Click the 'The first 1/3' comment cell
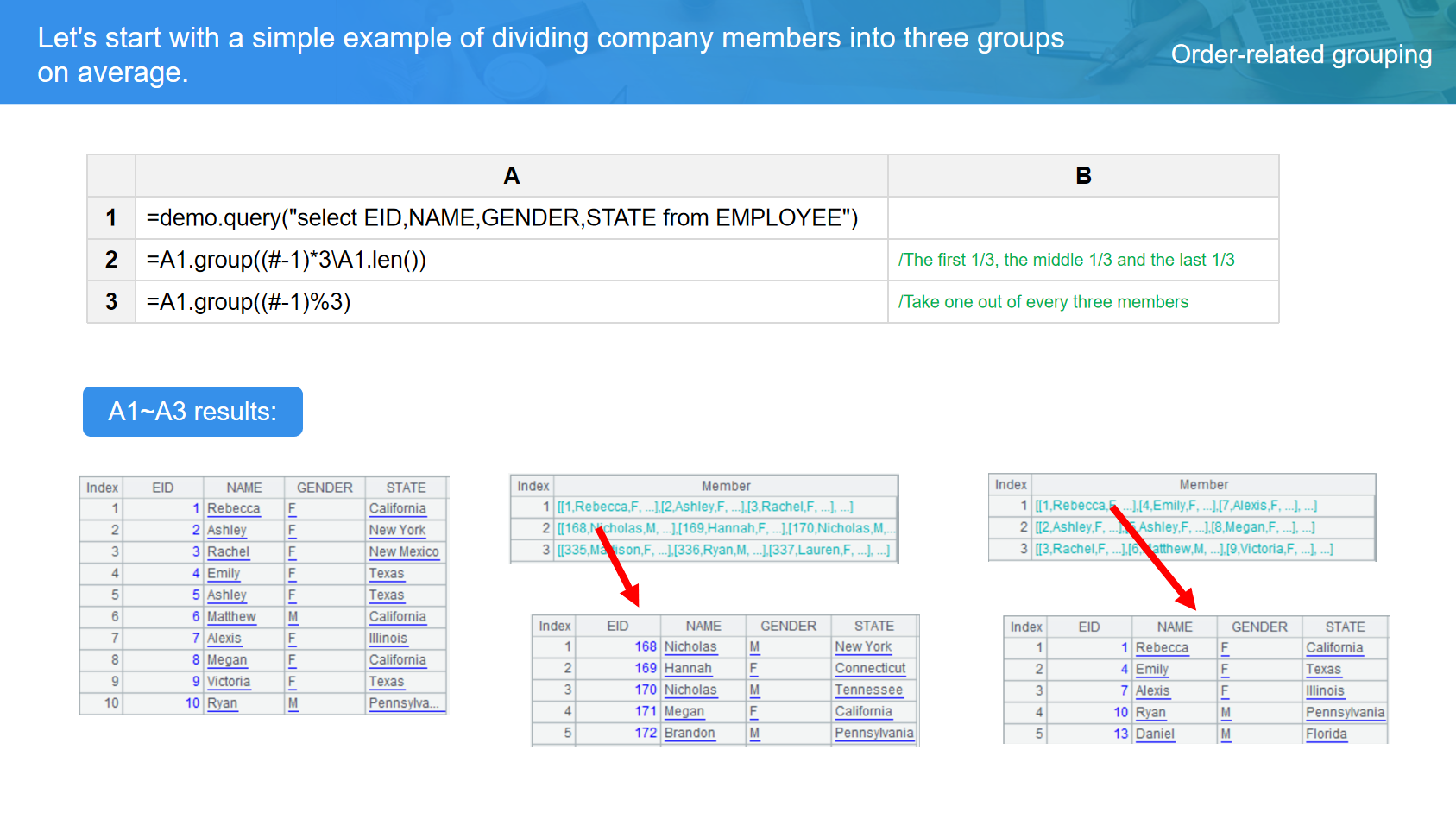 tap(1066, 260)
